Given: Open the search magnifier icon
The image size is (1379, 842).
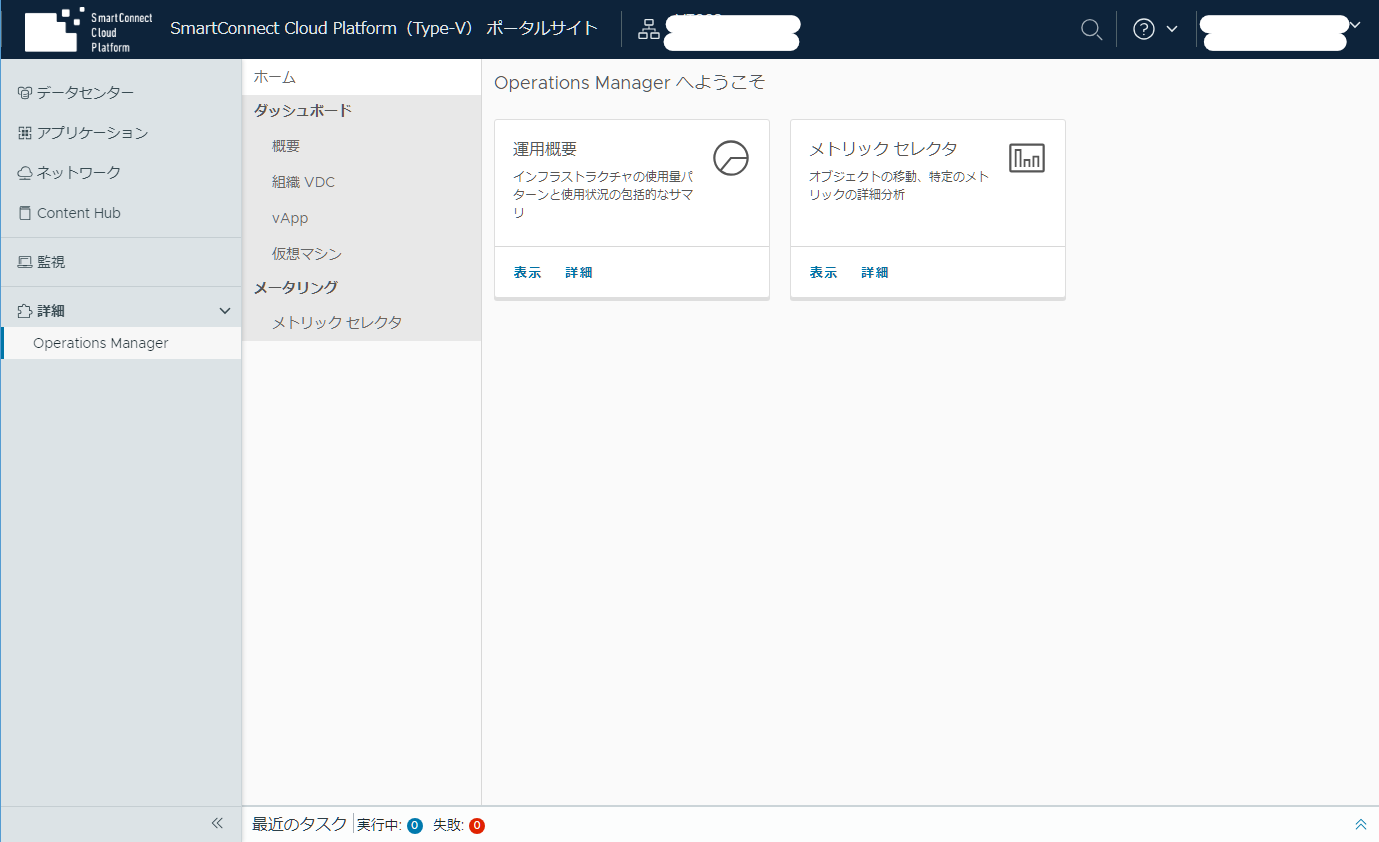Looking at the screenshot, I should pos(1092,30).
